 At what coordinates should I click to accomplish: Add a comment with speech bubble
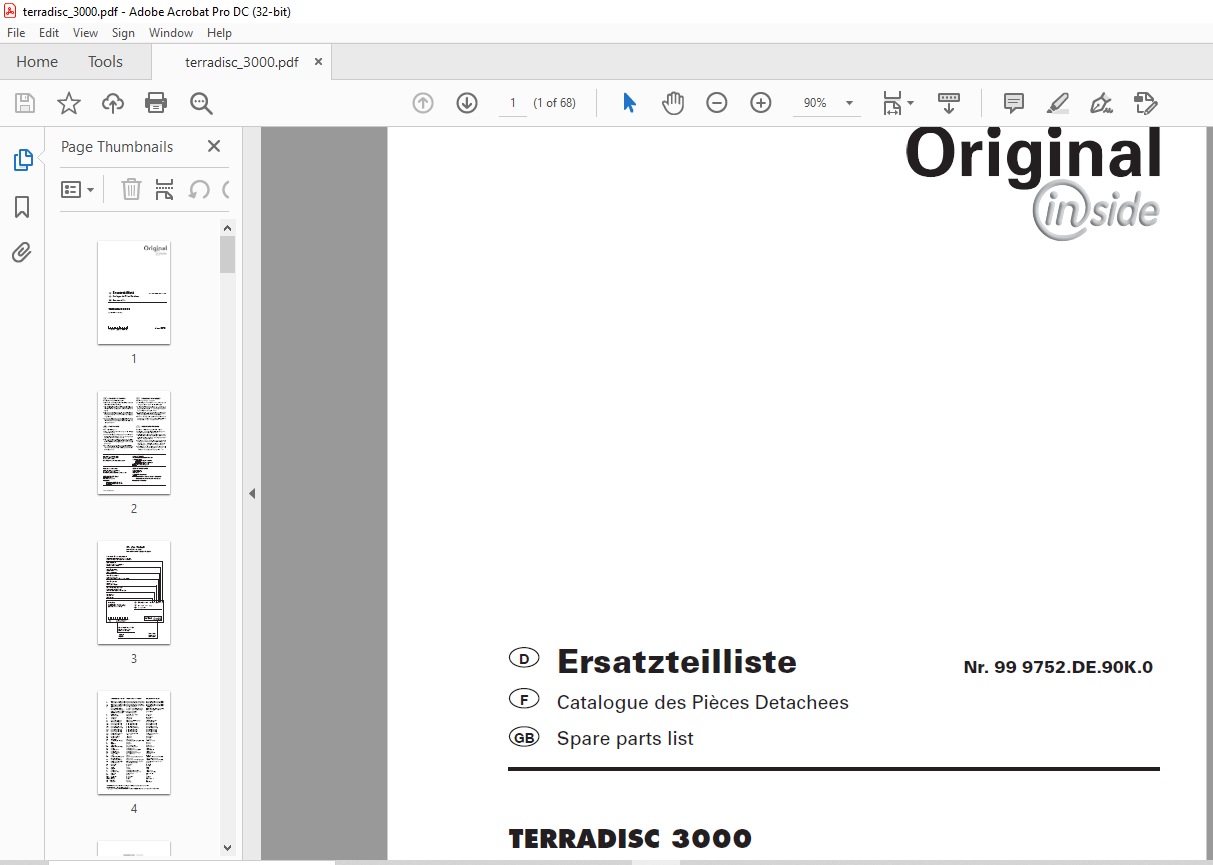point(1014,103)
